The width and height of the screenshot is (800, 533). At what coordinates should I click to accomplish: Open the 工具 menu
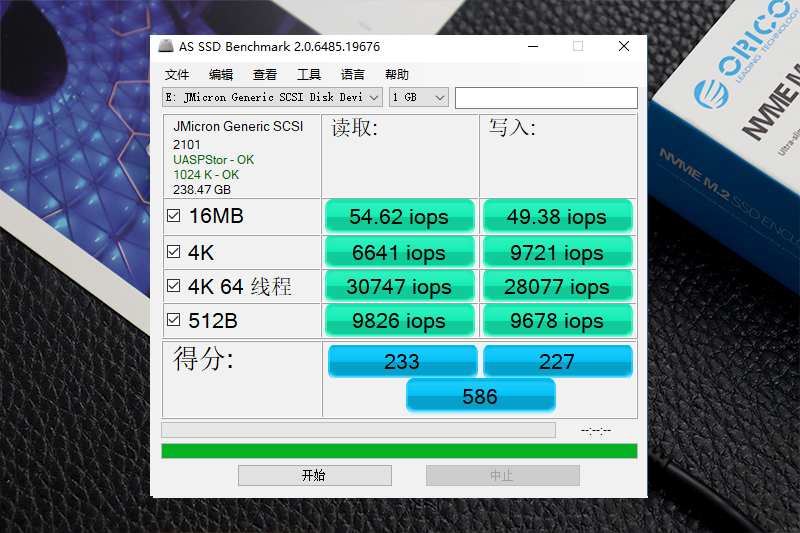point(309,74)
